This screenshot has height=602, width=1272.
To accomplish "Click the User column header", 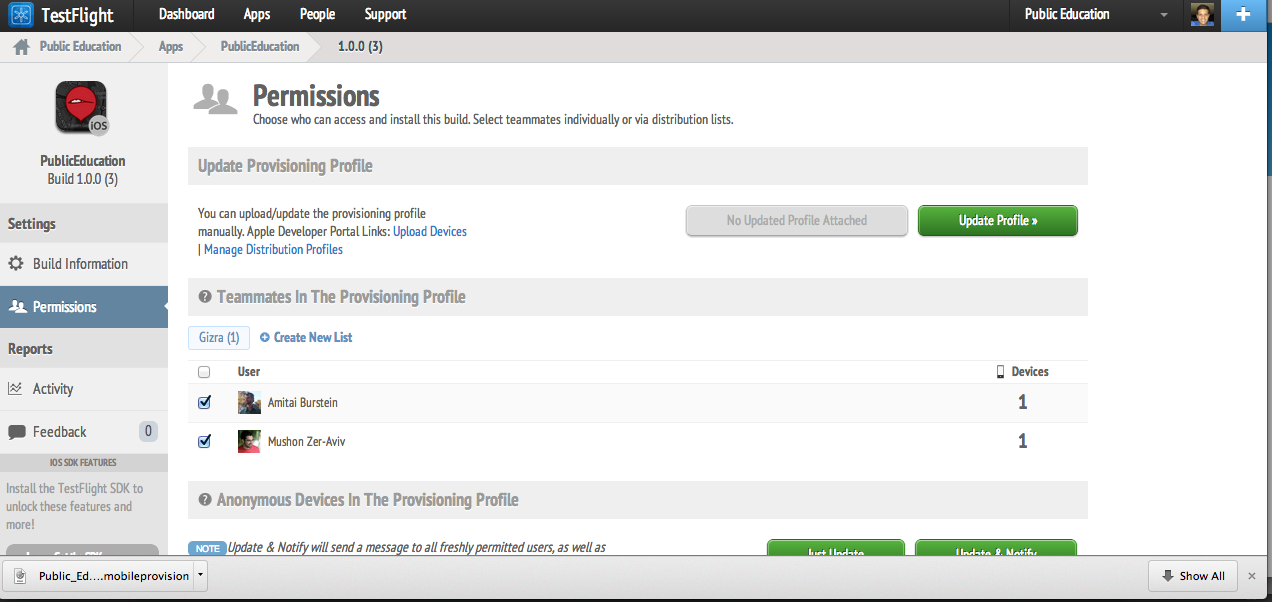I will (x=249, y=372).
